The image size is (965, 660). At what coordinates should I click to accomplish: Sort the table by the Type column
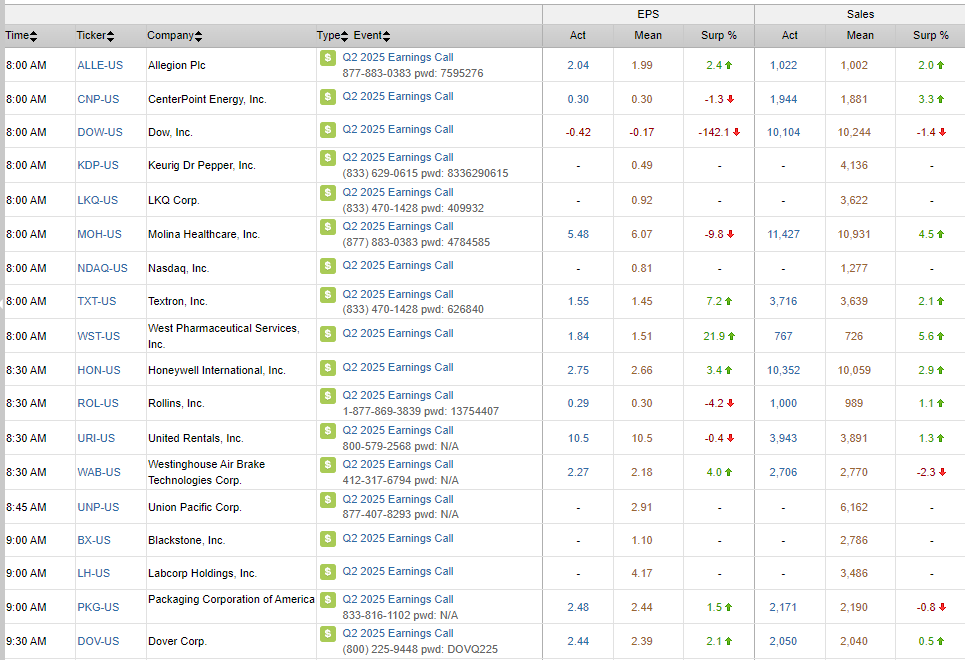[332, 36]
